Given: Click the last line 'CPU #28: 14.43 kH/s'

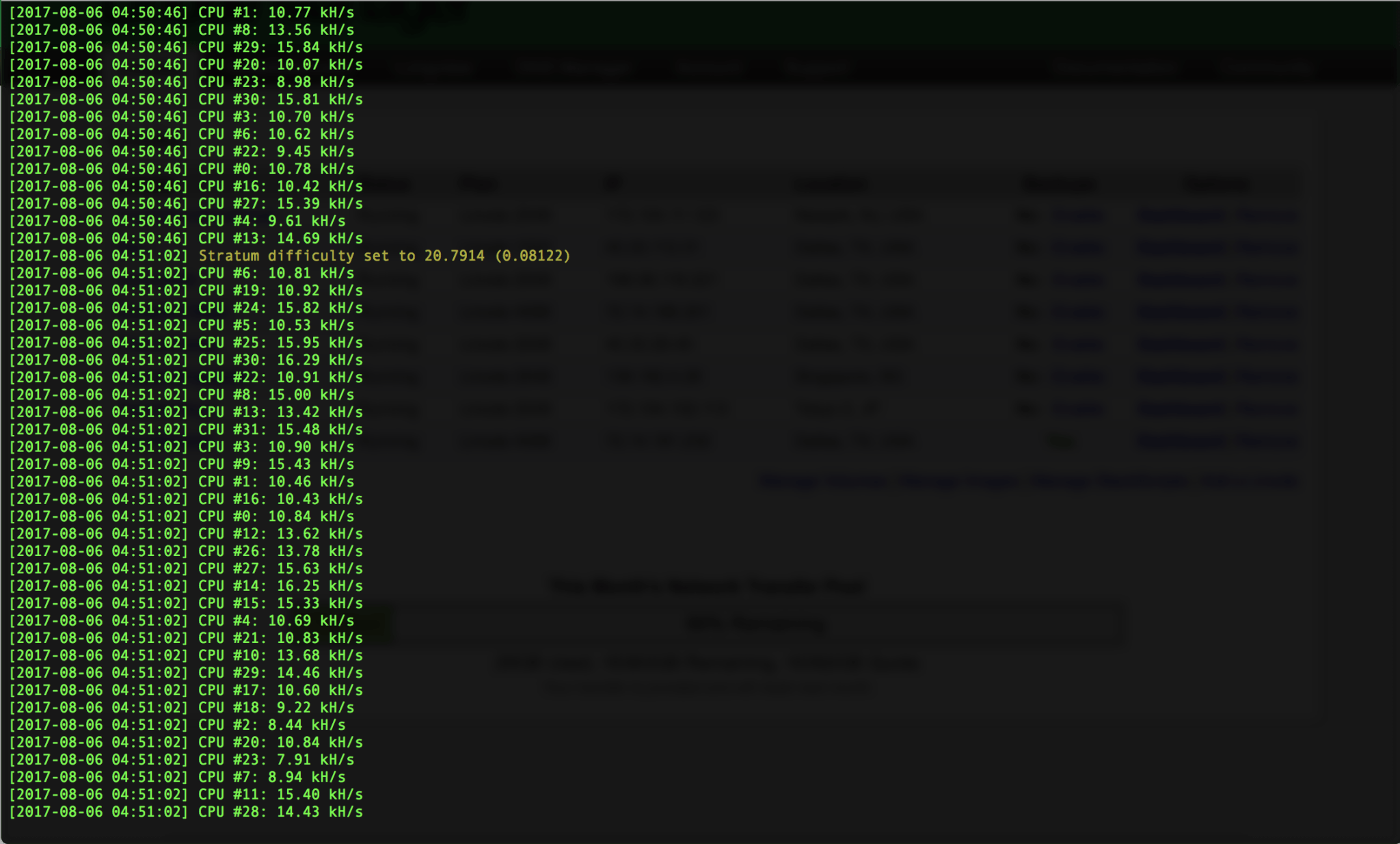Looking at the screenshot, I should [185, 812].
